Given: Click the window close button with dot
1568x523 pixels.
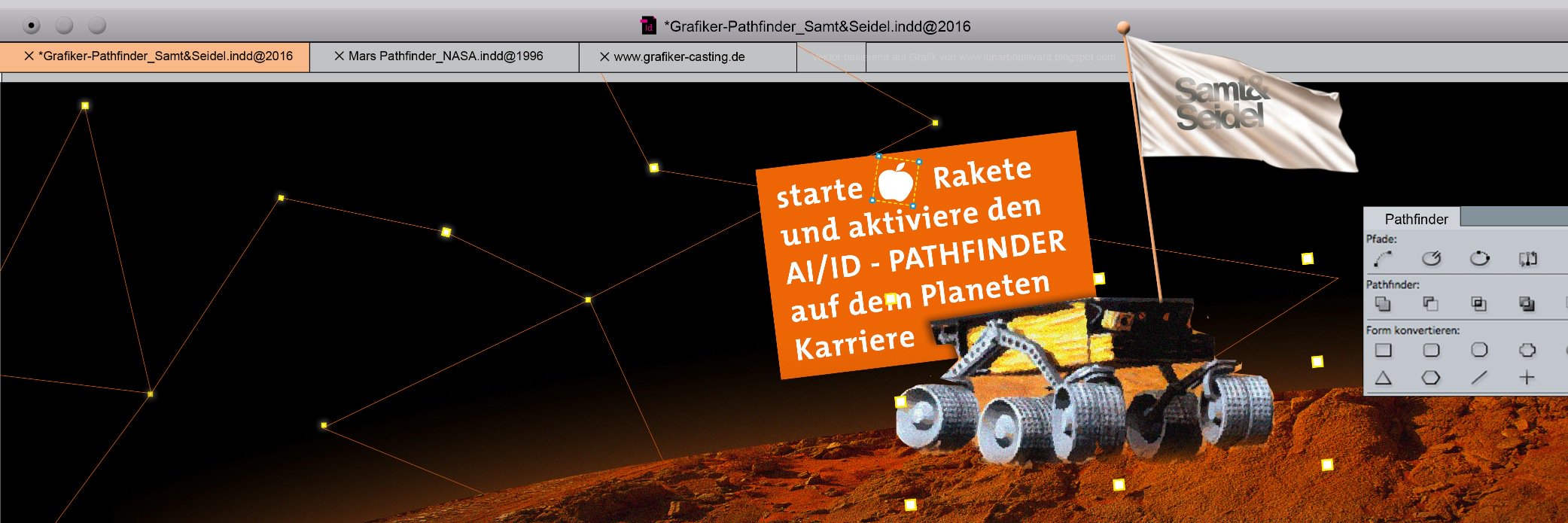Looking at the screenshot, I should click(x=31, y=26).
